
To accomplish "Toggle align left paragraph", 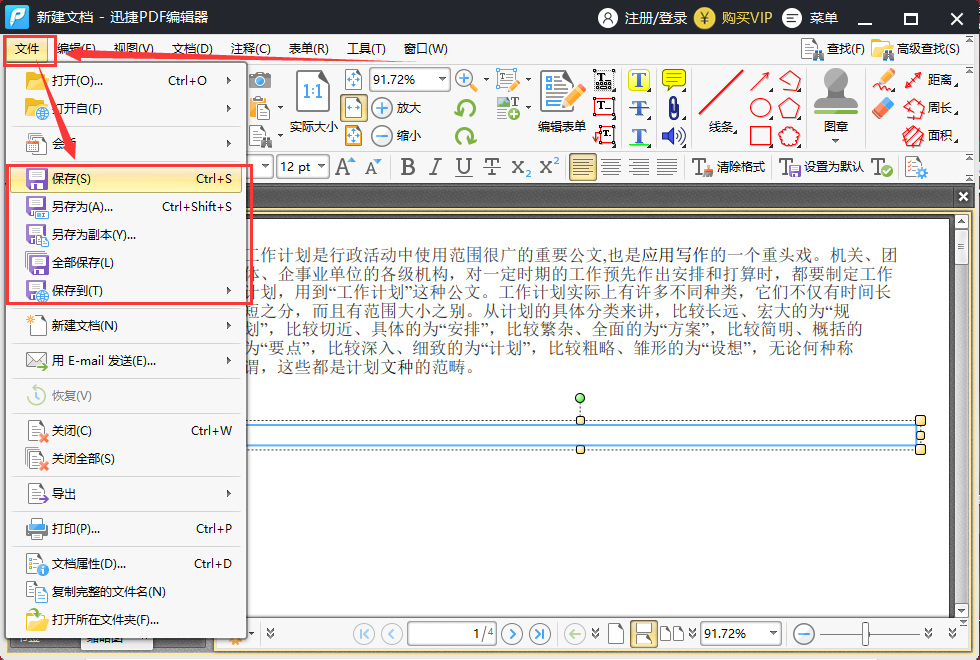I will click(582, 167).
